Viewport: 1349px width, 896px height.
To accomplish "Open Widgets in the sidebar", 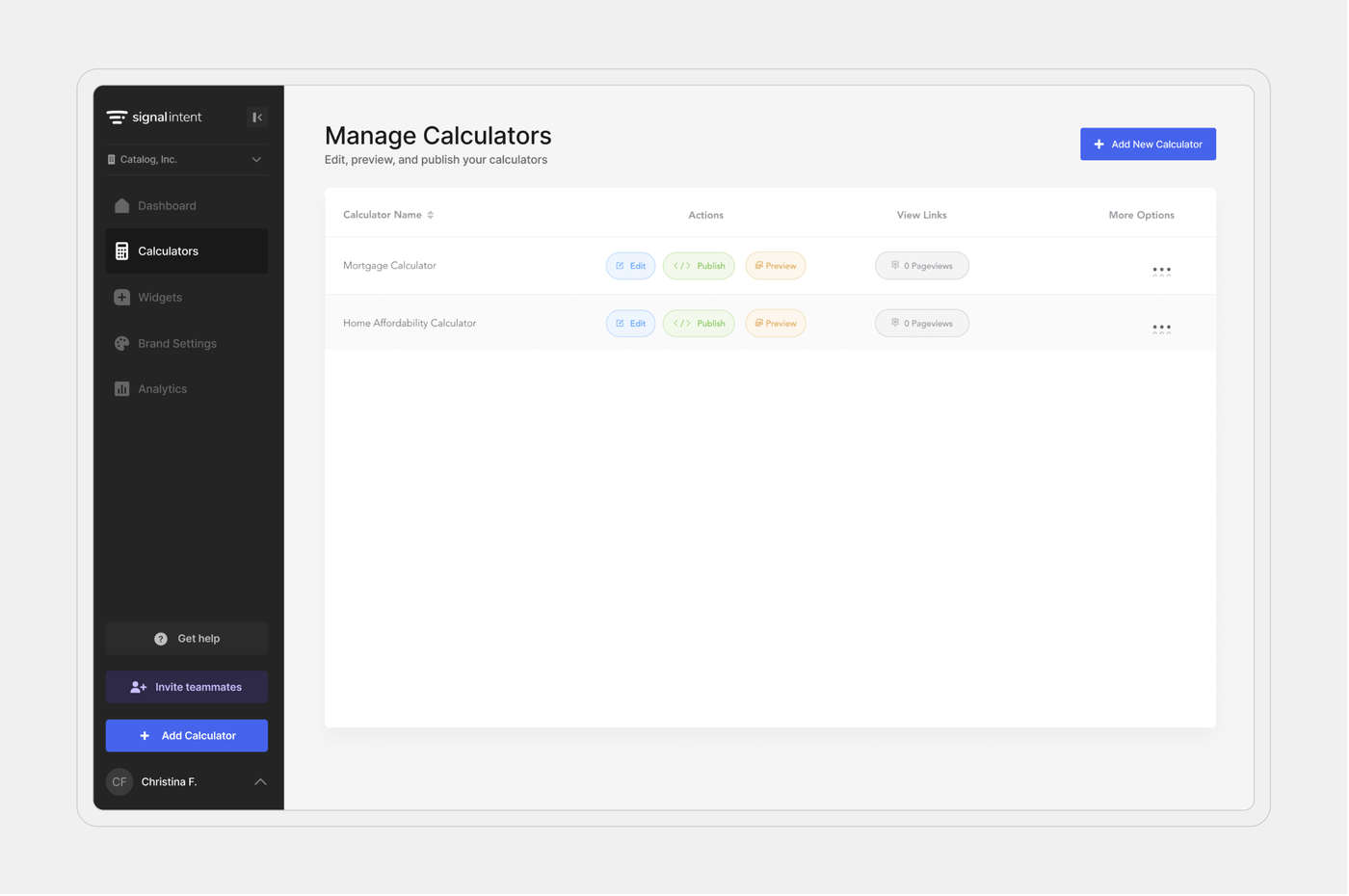I will click(x=187, y=298).
